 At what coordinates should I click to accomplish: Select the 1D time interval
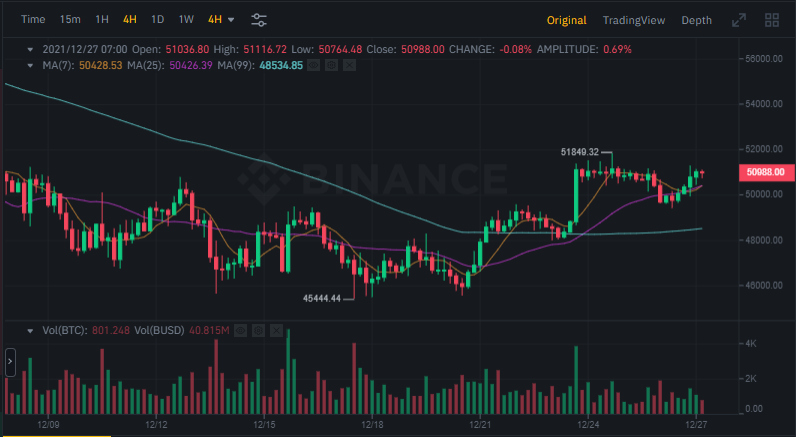pos(157,19)
